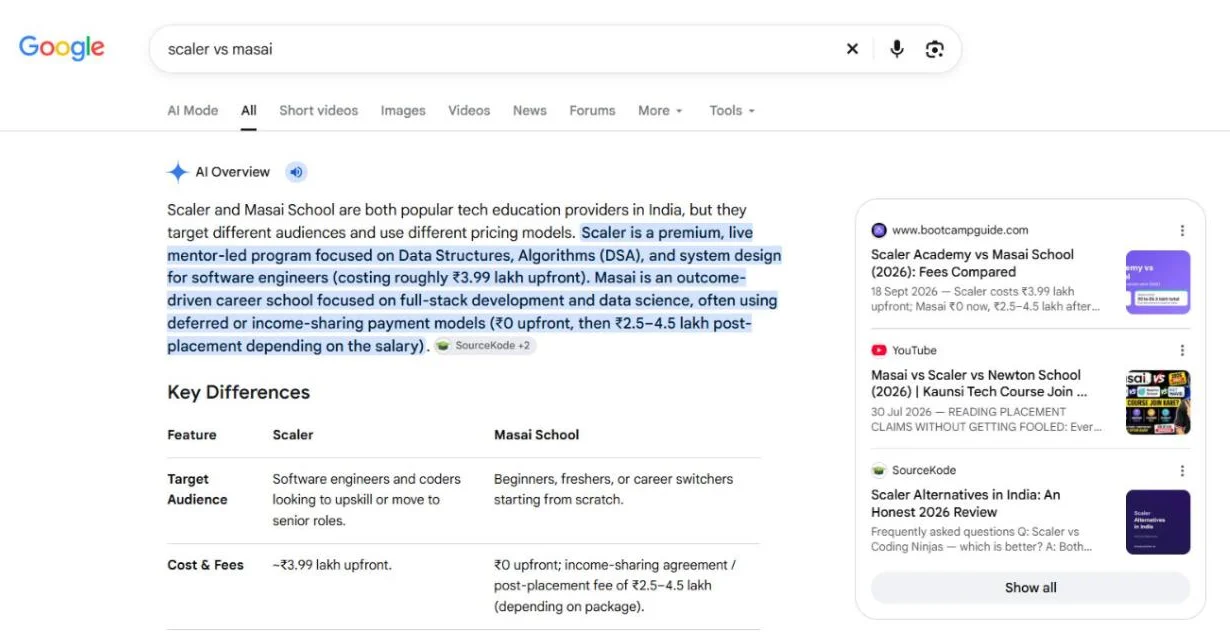Viewport: 1230px width, 640px height.
Task: Click the 'Key Differences' heading
Action: [x=239, y=392]
